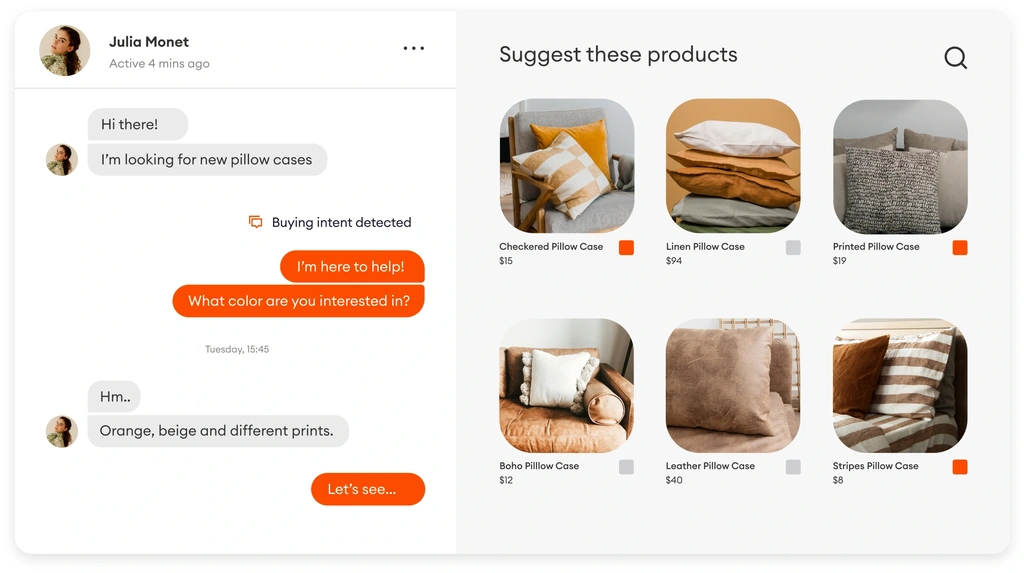The width and height of the screenshot is (1024, 573).
Task: Open the Checkered Pillow Case image
Action: (x=567, y=166)
